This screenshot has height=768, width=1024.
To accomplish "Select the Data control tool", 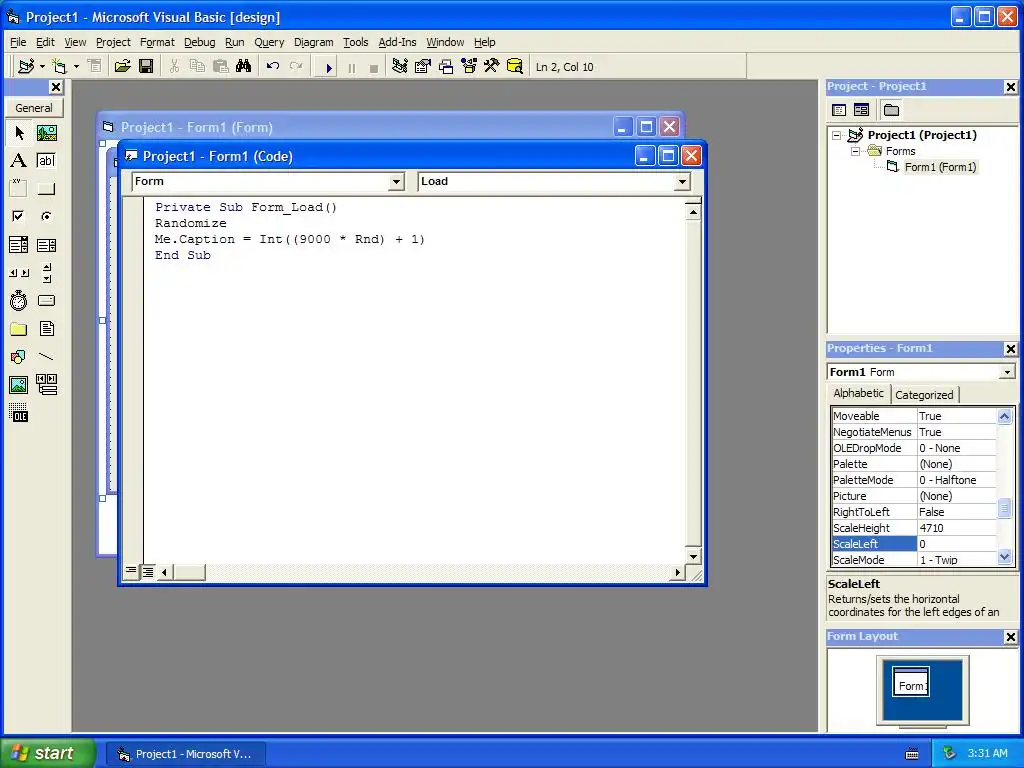I will (46, 385).
